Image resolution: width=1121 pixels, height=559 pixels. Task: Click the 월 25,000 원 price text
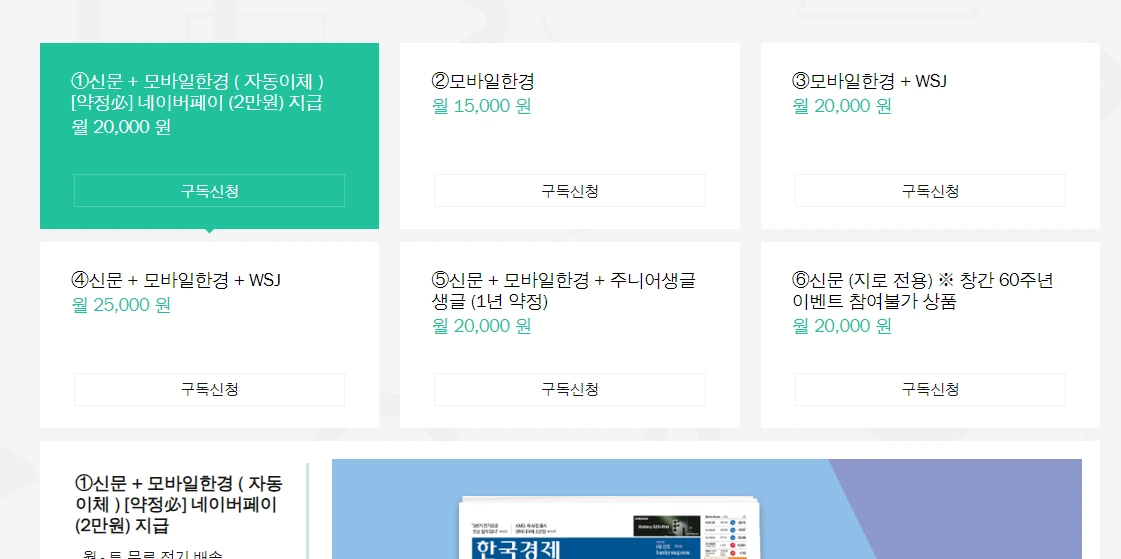[122, 305]
